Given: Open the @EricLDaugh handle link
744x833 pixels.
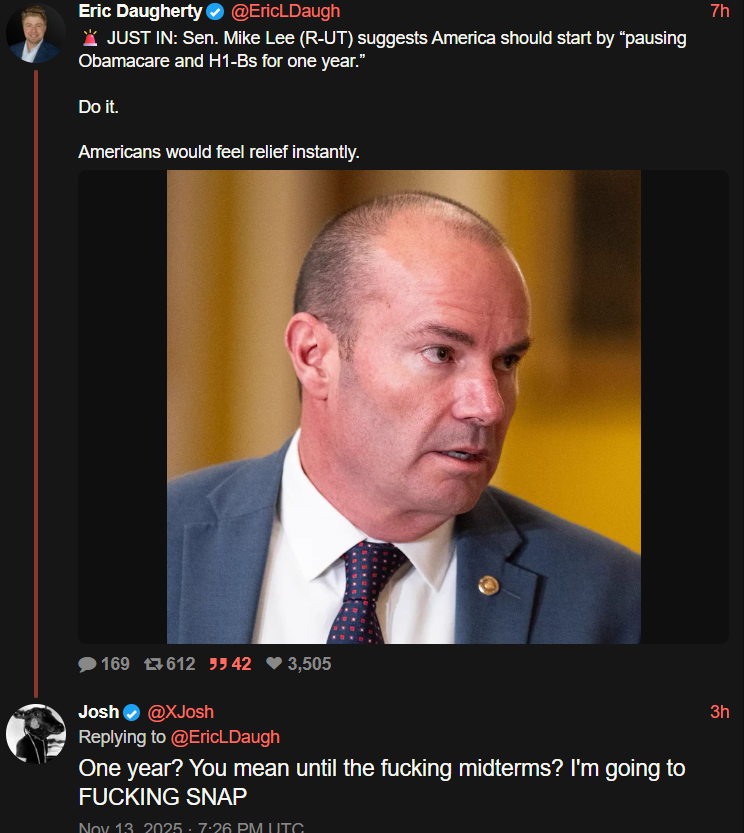Looking at the screenshot, I should (285, 11).
